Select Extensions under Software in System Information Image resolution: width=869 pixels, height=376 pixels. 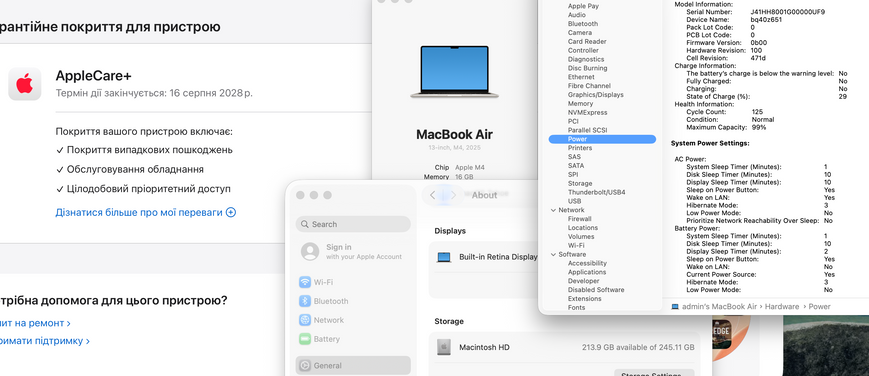pyautogui.click(x=584, y=299)
